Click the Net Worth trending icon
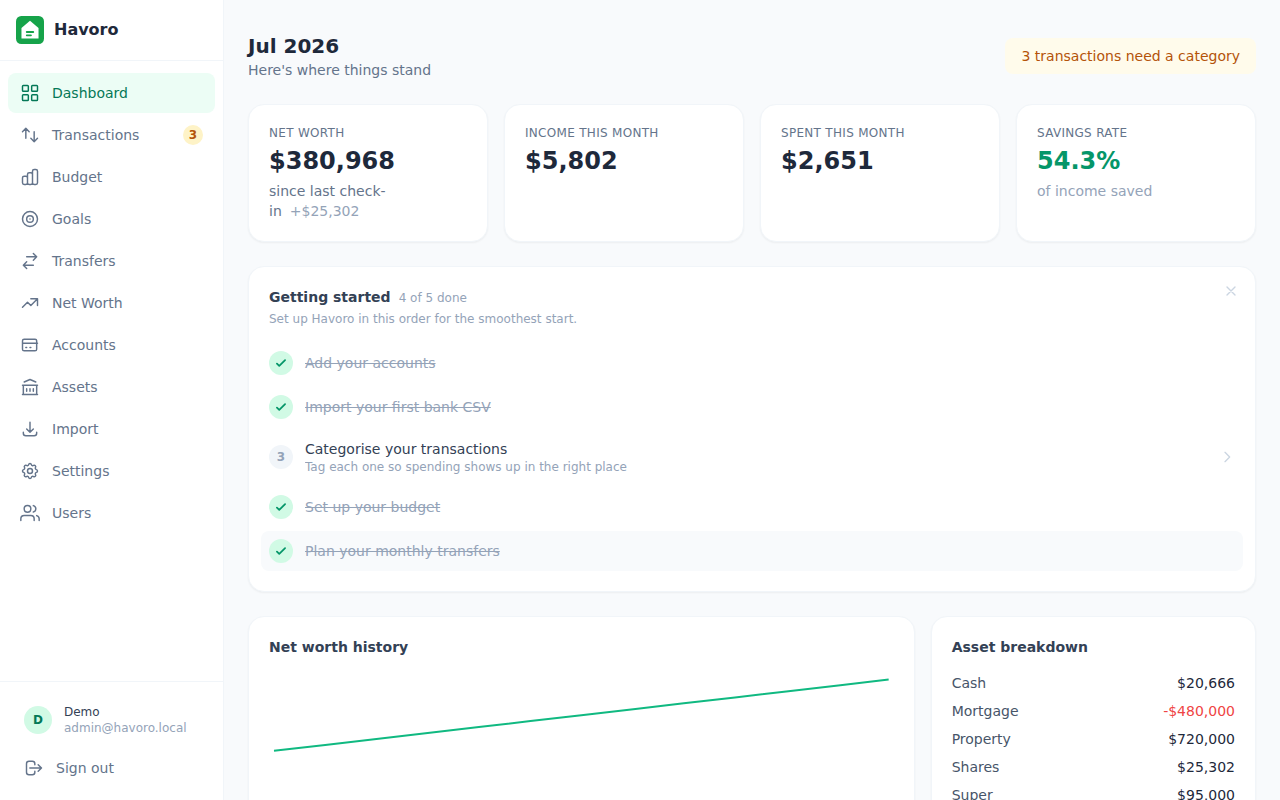Viewport: 1280px width, 800px height. [x=30, y=303]
